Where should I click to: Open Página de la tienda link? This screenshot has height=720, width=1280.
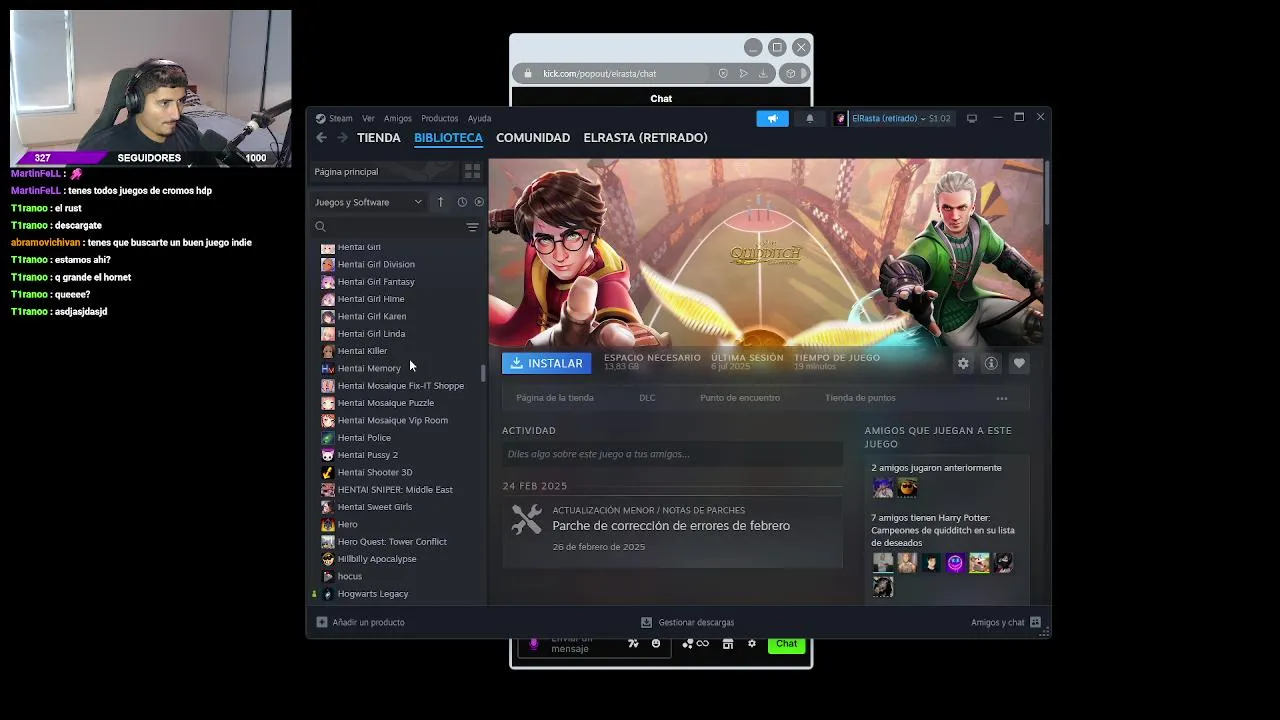click(x=555, y=398)
